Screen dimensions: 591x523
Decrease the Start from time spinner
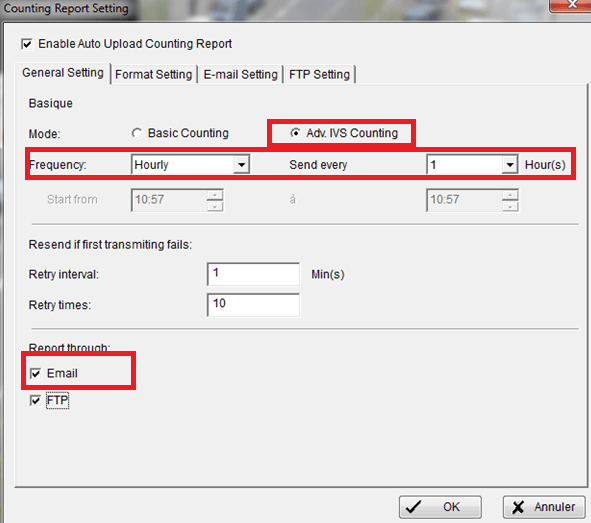pyautogui.click(x=215, y=206)
